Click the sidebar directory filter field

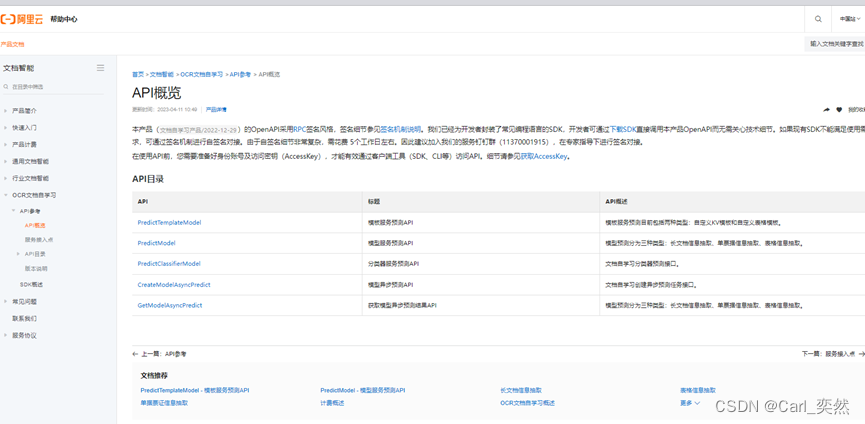tap(52, 87)
